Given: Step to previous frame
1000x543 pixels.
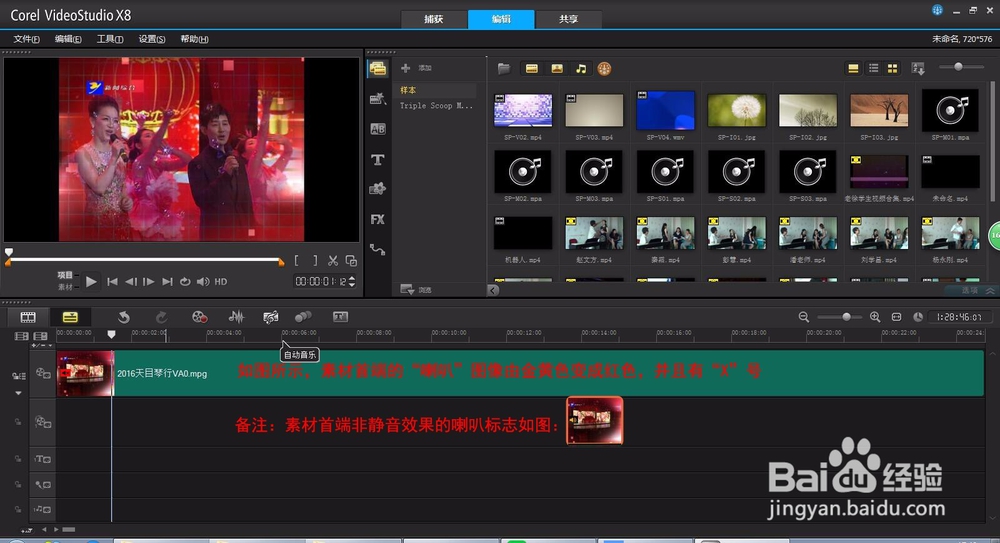Looking at the screenshot, I should [x=131, y=281].
